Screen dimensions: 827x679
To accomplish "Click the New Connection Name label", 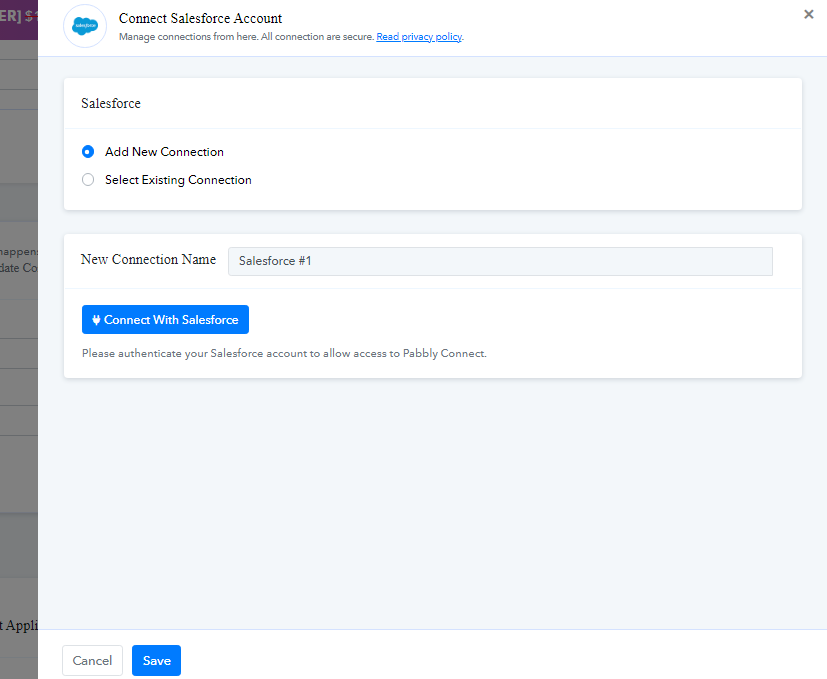I will pos(148,260).
